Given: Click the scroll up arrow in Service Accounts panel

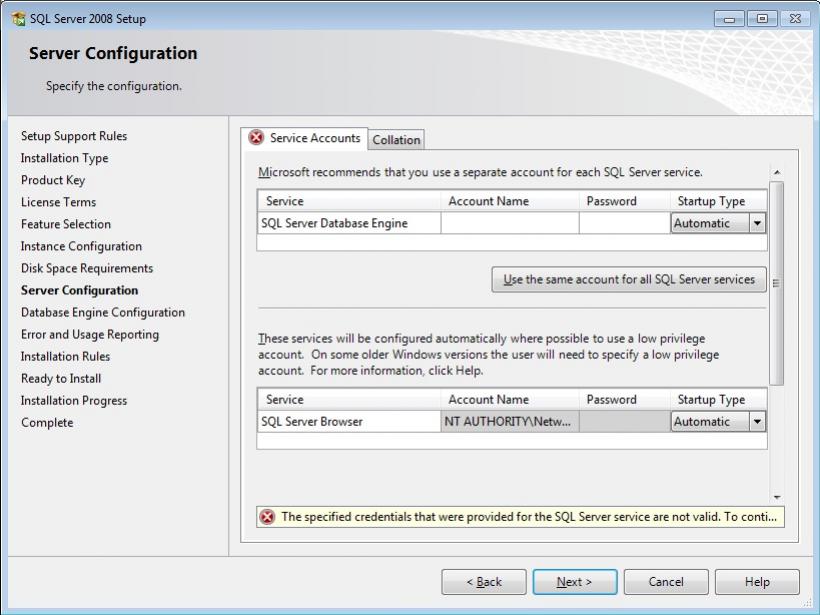Looking at the screenshot, I should [x=777, y=172].
